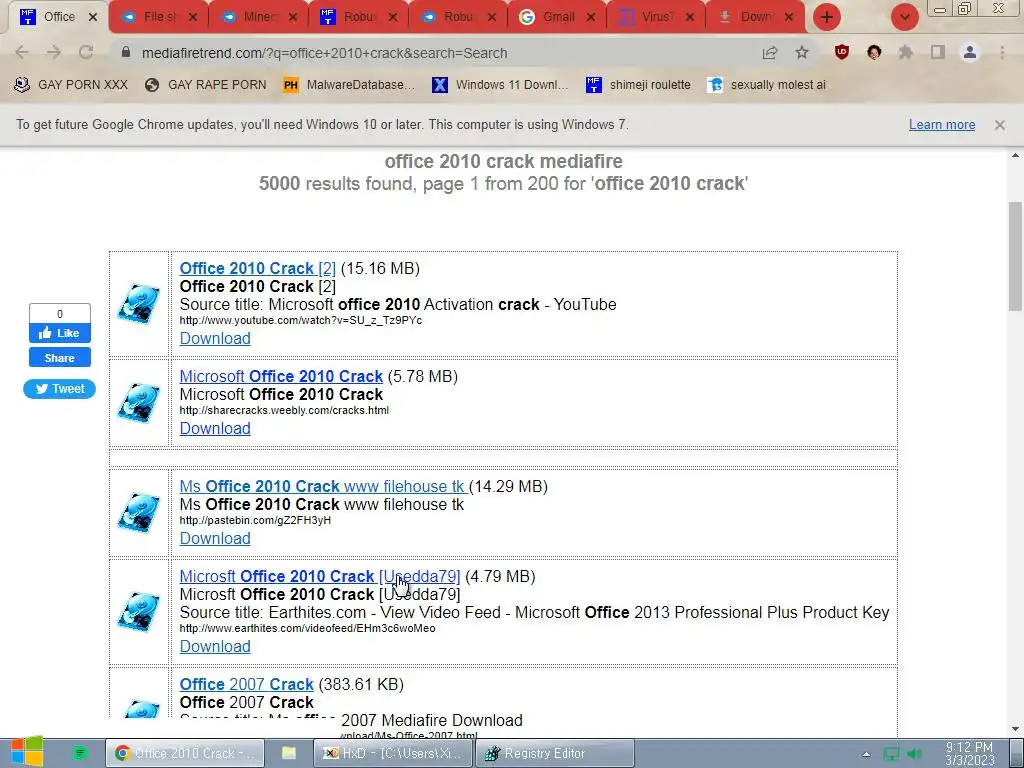1024x768 pixels.
Task: Click the sharecracks.weebly.com URL text
Action: (x=284, y=411)
